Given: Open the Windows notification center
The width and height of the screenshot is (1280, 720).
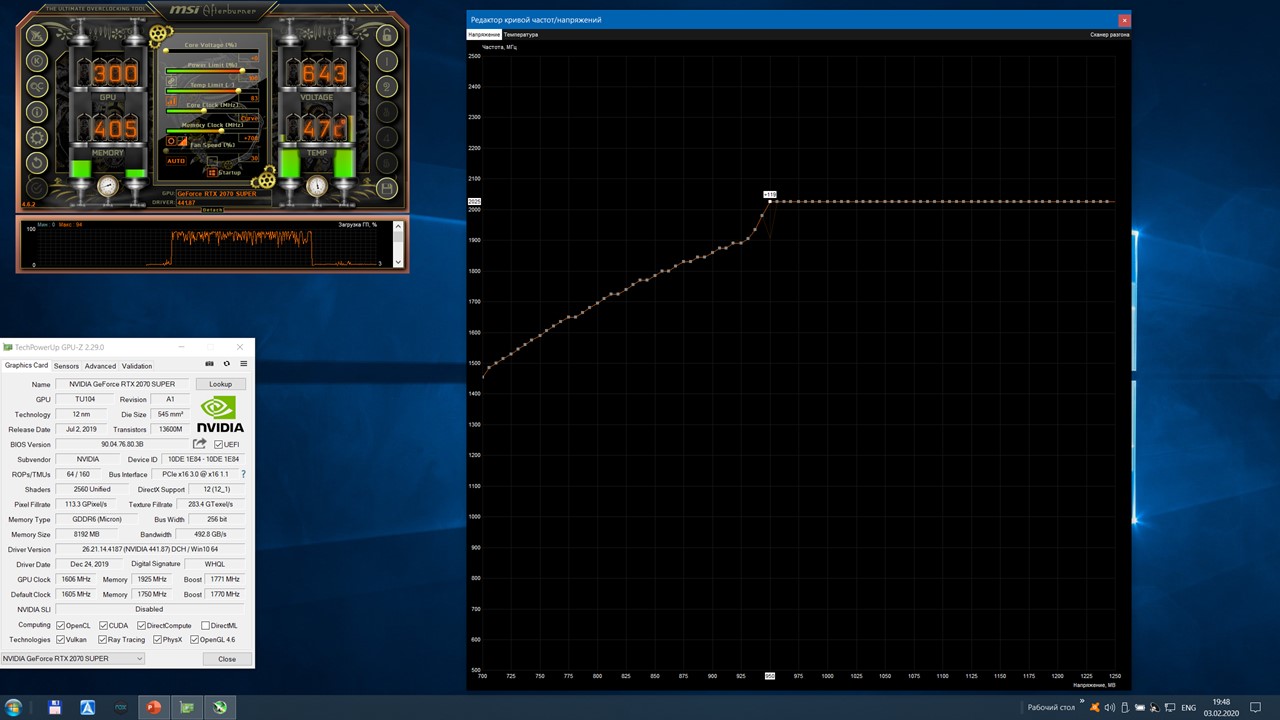Looking at the screenshot, I should pos(1256,707).
